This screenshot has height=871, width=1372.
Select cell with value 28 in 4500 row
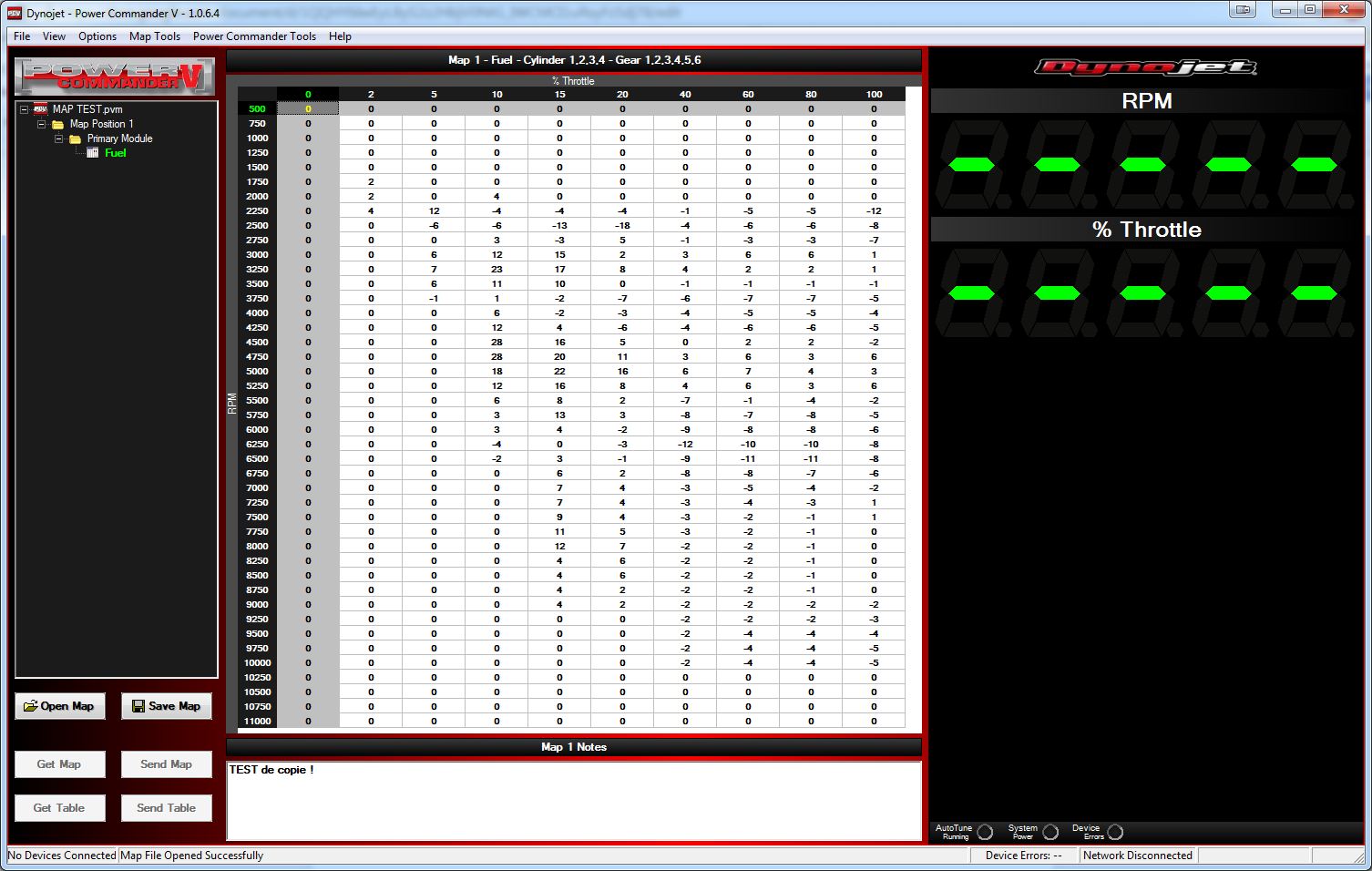click(x=497, y=343)
